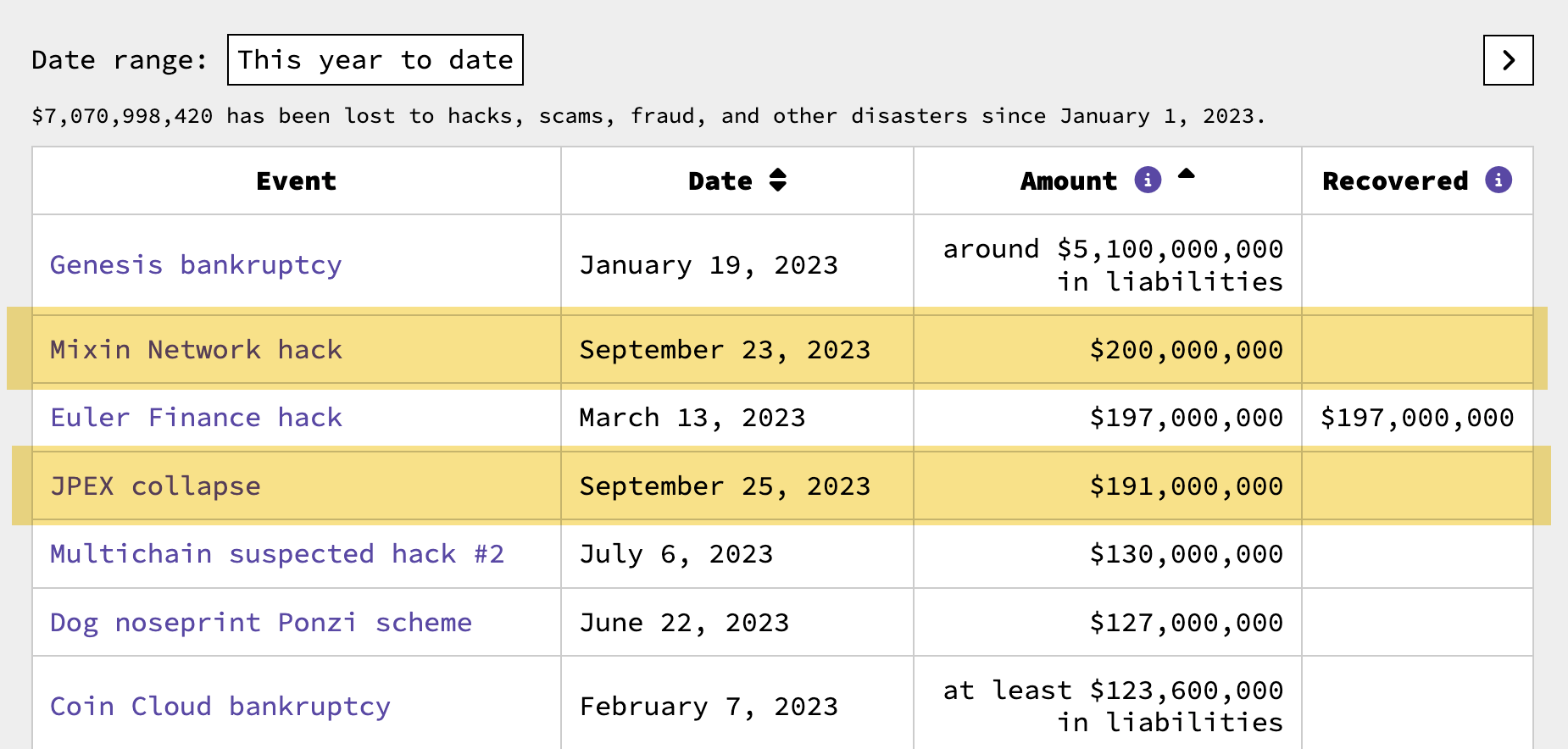Click the $191,000,000 amount cell
1568x749 pixels.
click(1108, 486)
